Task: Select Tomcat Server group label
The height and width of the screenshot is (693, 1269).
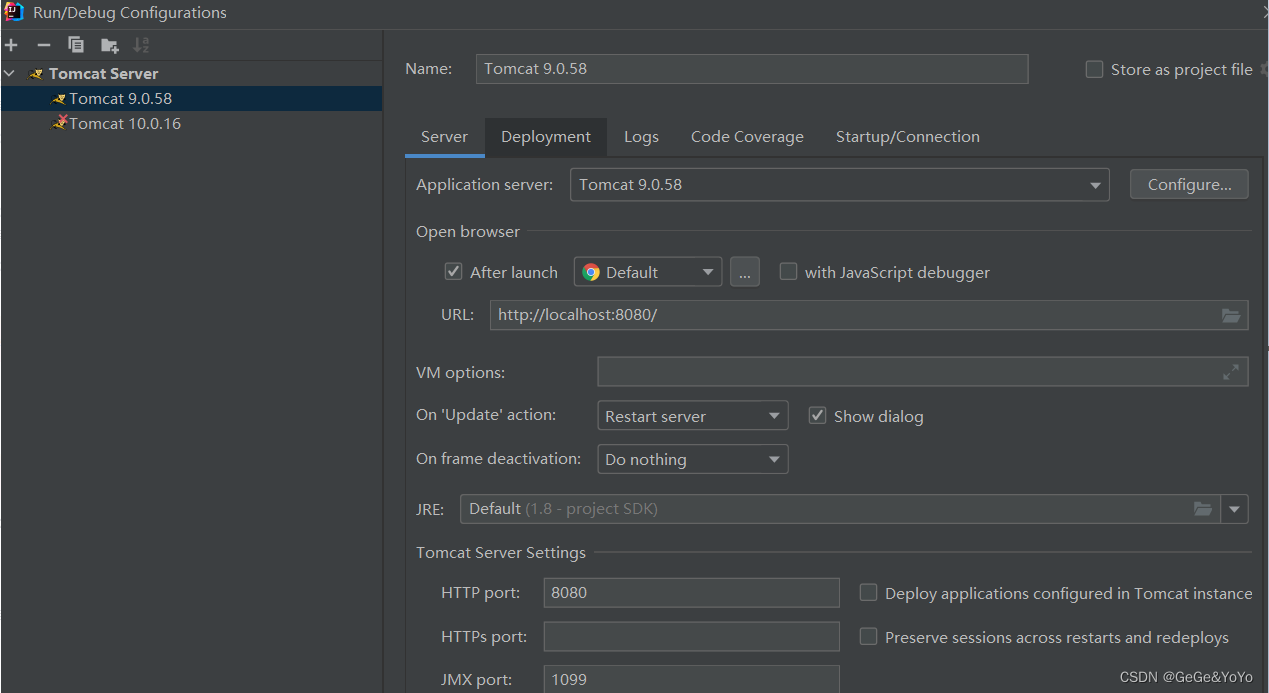Action: pos(103,74)
